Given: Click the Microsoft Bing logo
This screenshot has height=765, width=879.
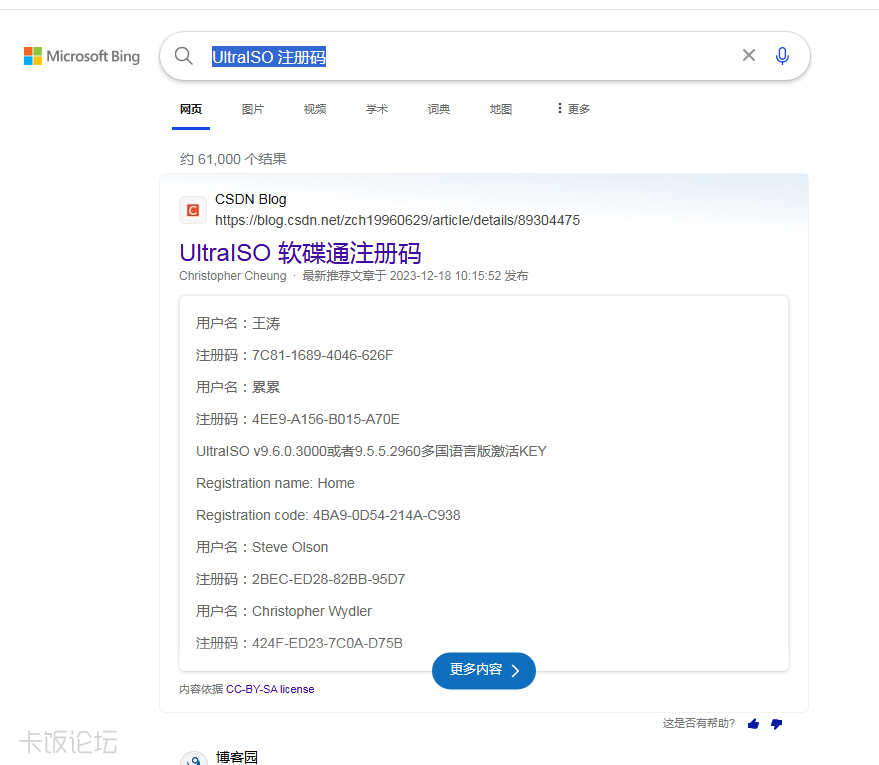Looking at the screenshot, I should coord(82,57).
